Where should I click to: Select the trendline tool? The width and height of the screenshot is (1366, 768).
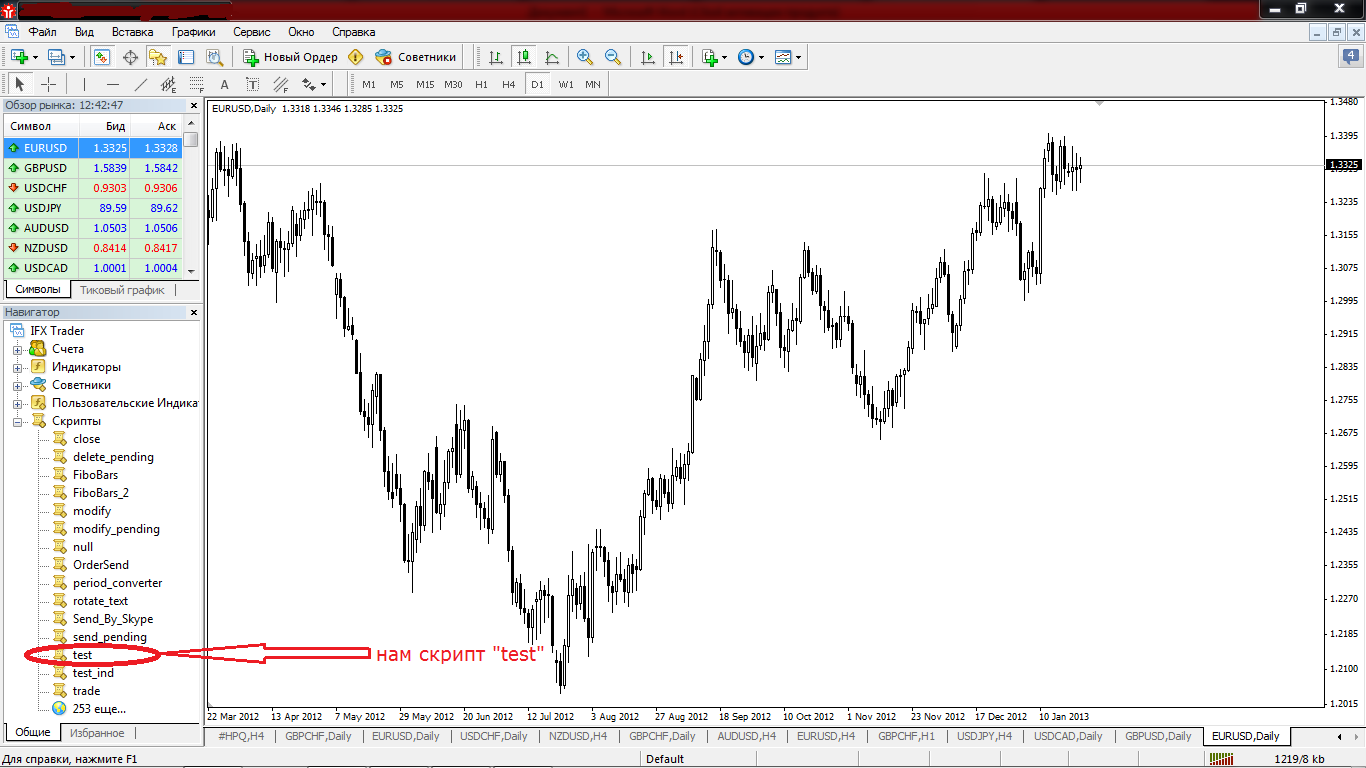(140, 85)
